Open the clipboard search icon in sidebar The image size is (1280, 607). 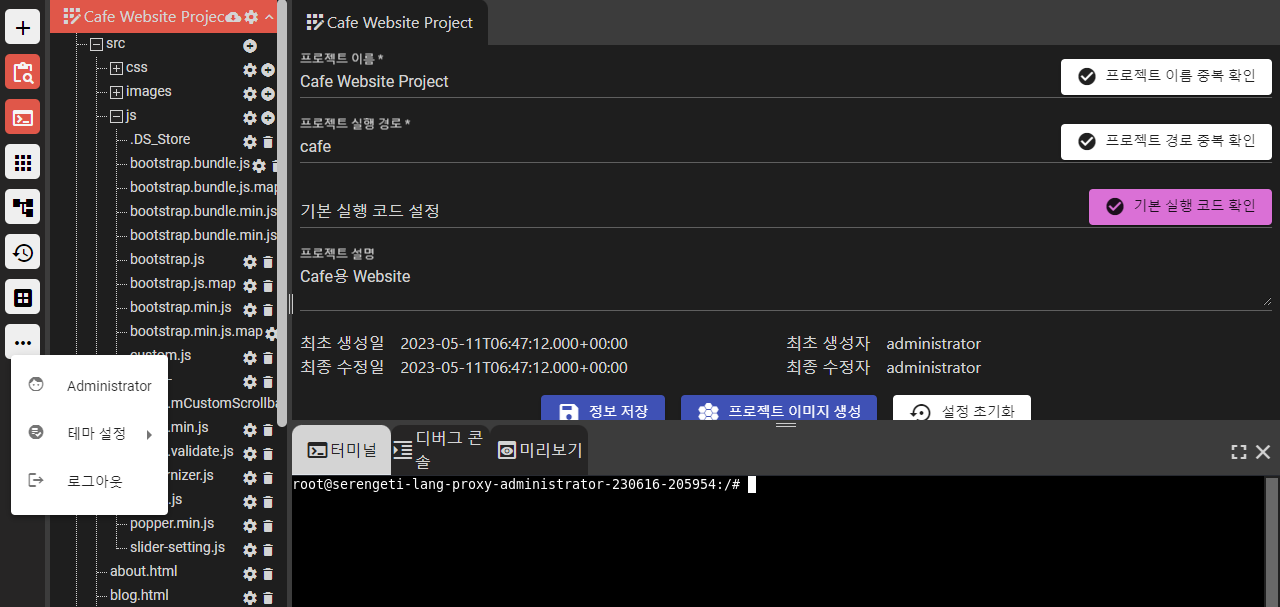click(x=22, y=72)
